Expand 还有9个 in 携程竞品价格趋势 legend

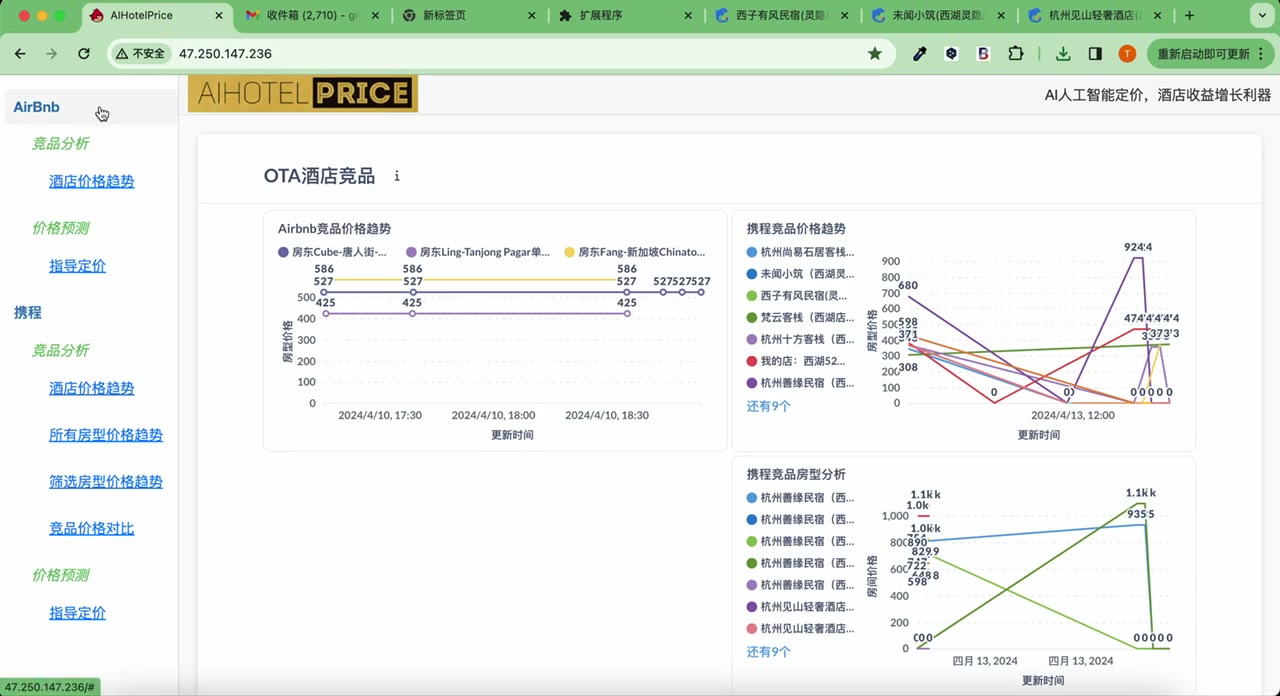(768, 407)
